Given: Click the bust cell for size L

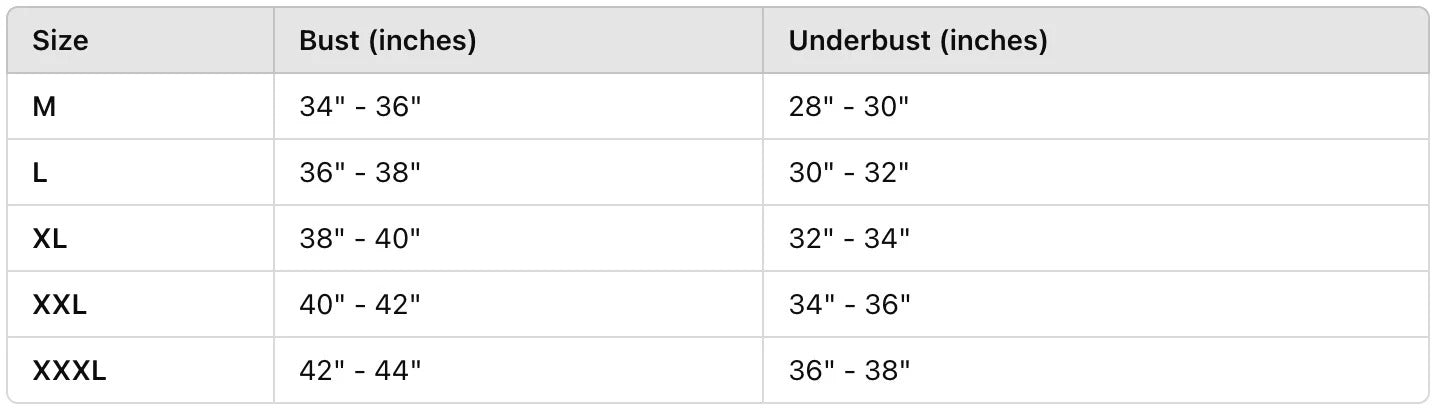Looking at the screenshot, I should pos(360,173).
